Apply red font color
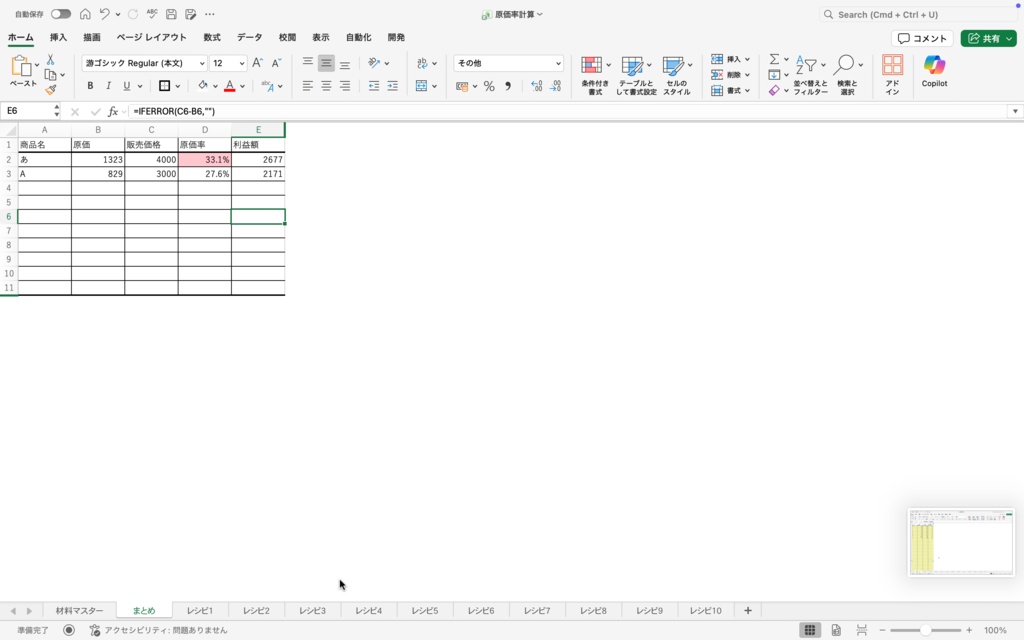The image size is (1024, 640). 229,86
